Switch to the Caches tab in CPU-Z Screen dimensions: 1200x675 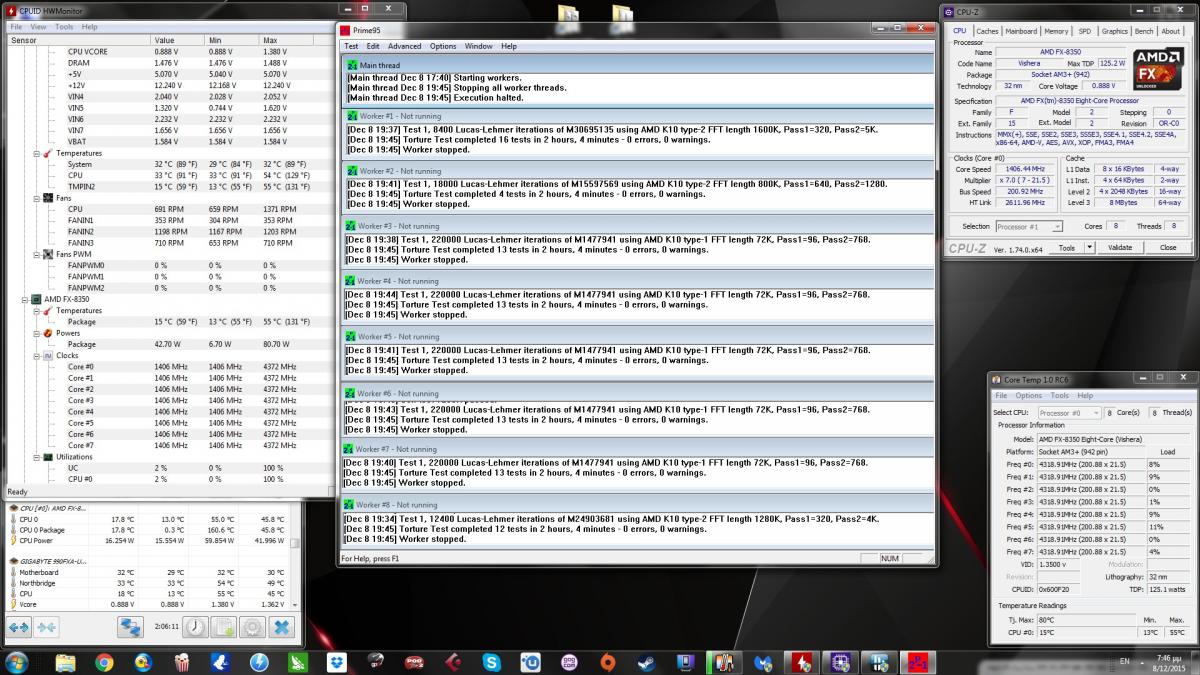[x=987, y=31]
